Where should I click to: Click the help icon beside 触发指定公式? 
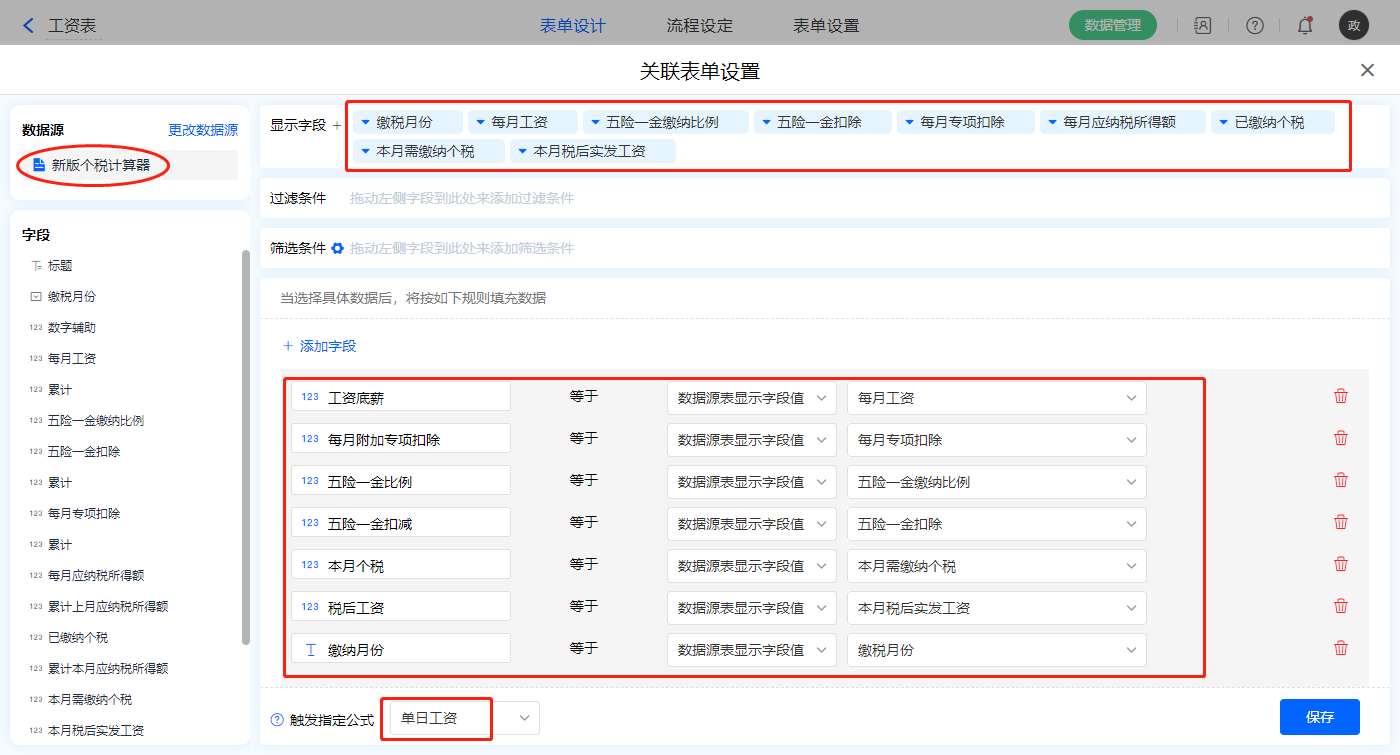[x=277, y=719]
